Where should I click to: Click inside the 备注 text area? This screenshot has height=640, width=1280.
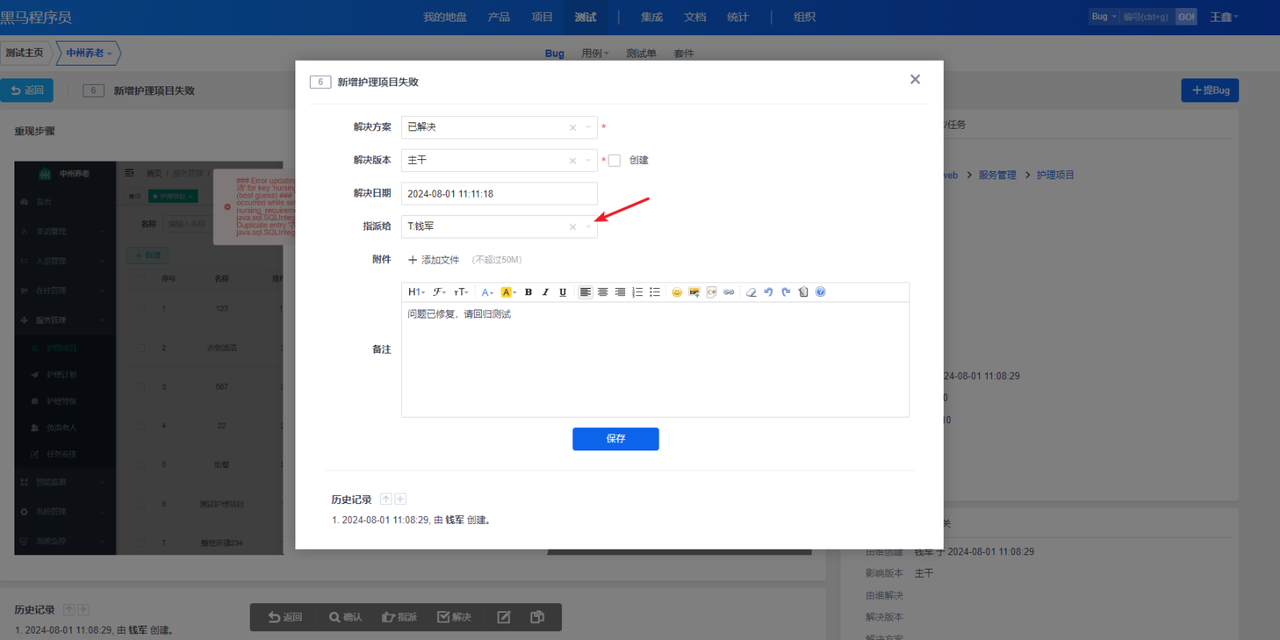(x=655, y=359)
